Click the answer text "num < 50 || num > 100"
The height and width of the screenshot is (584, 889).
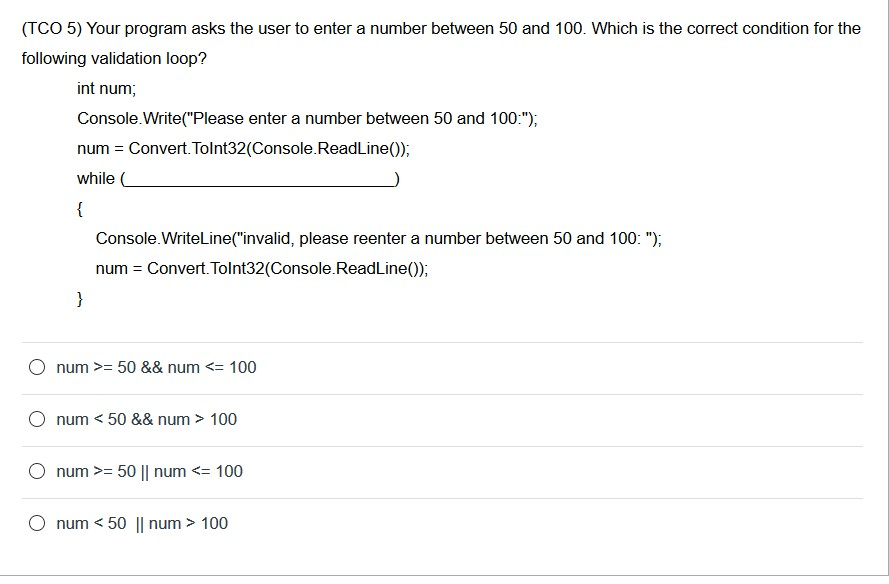pos(143,523)
